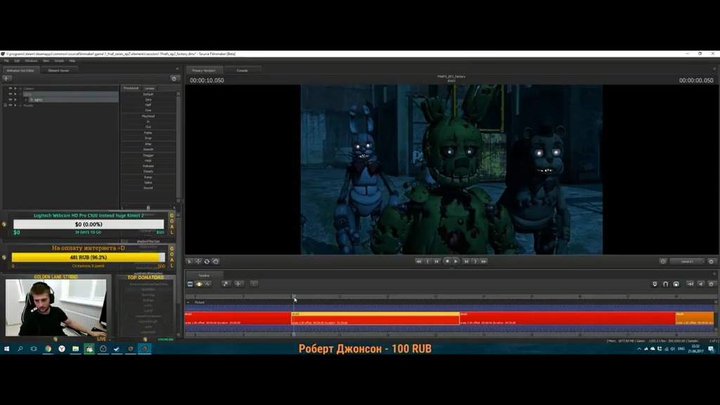Open File Explorer from the taskbar

point(75,349)
